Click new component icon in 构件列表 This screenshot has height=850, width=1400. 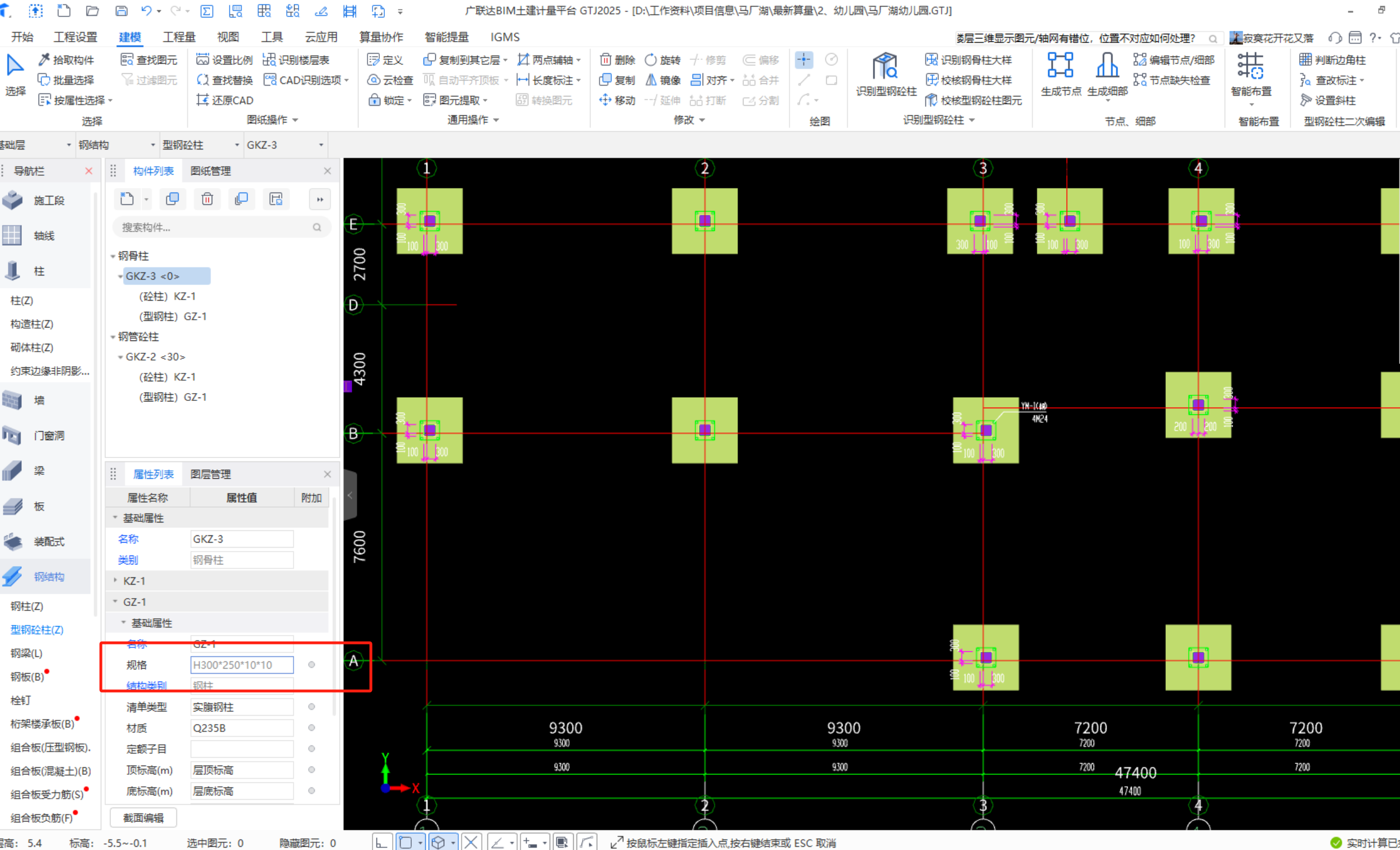127,199
